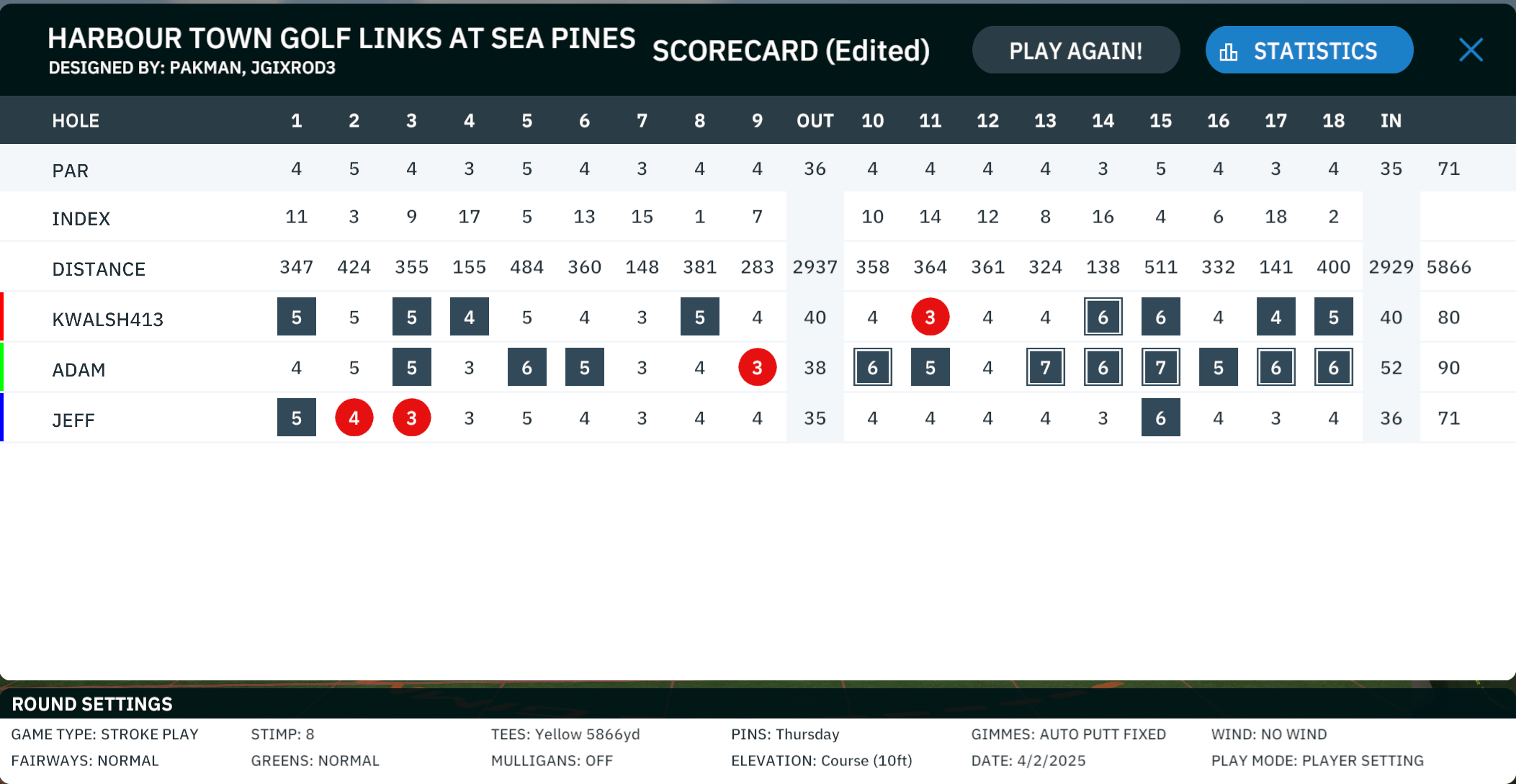This screenshot has width=1516, height=784.
Task: Click Jeff's red eagle circle on hole 2
Action: click(x=354, y=418)
